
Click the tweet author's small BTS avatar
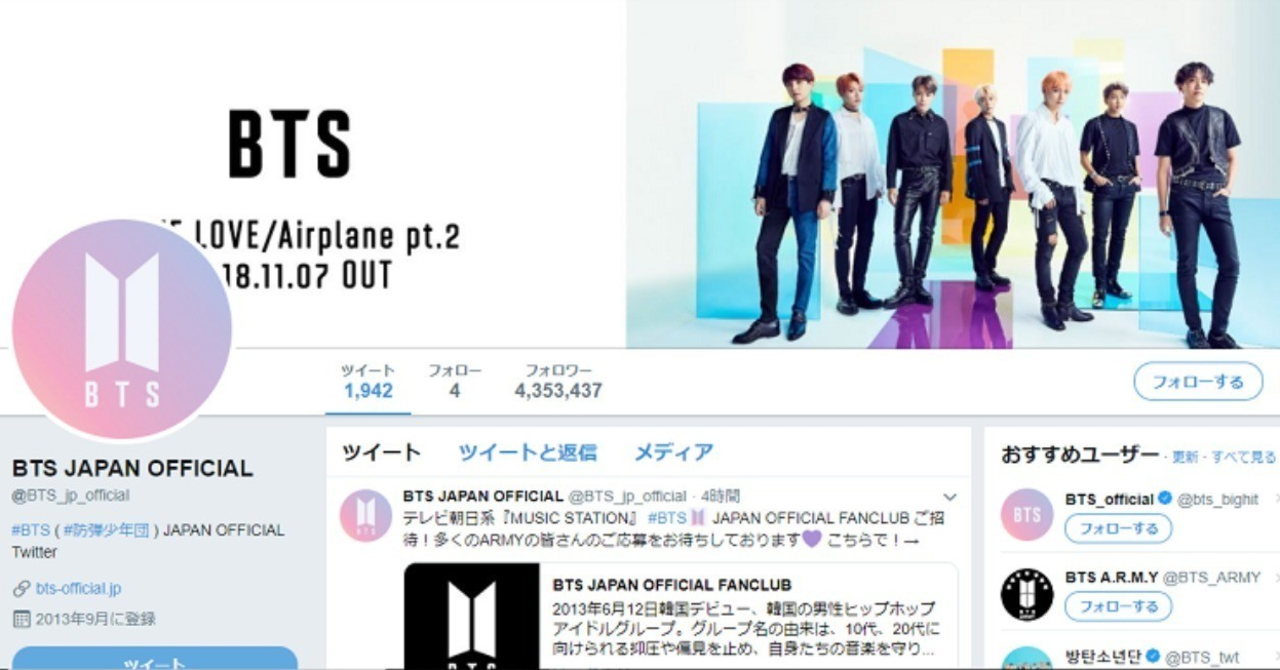[x=365, y=516]
